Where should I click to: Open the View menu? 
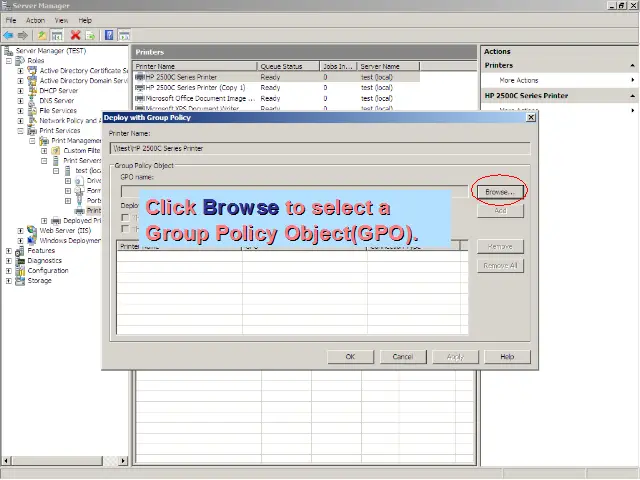62,20
